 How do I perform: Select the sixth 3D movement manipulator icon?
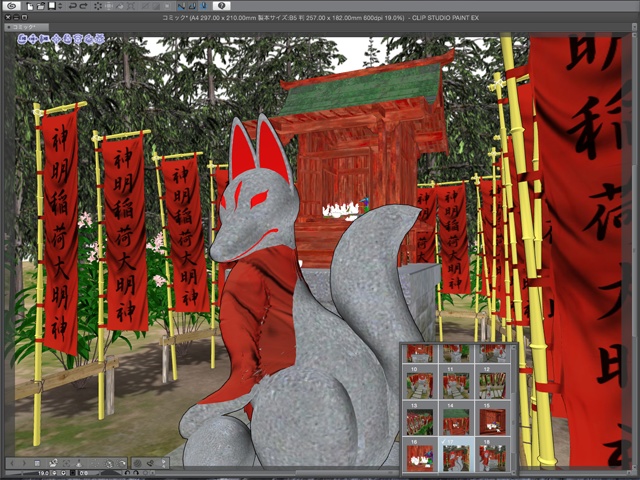coord(78,39)
